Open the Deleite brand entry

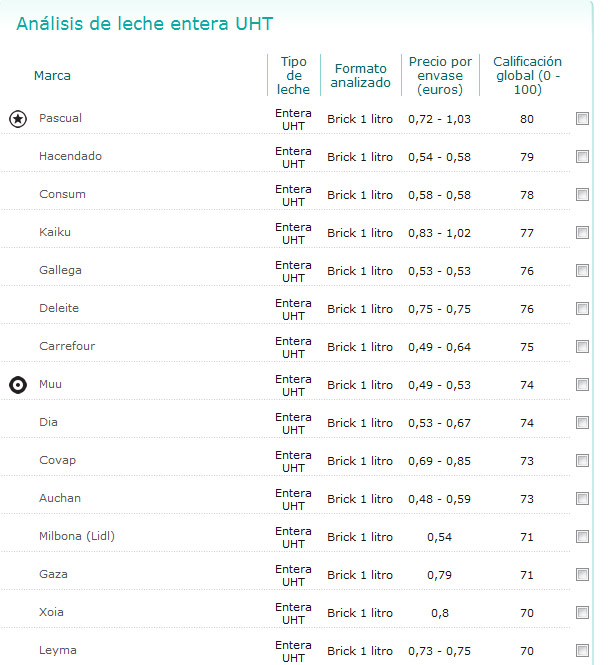click(59, 309)
